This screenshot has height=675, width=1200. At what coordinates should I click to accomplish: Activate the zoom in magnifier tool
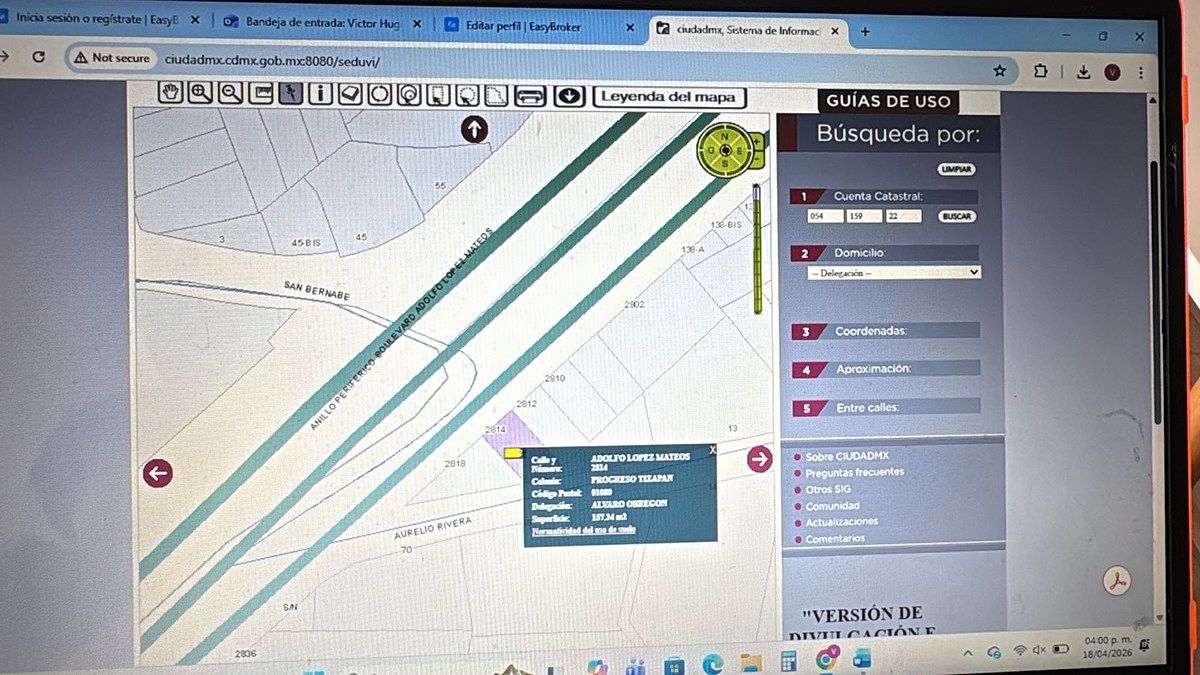coord(201,93)
